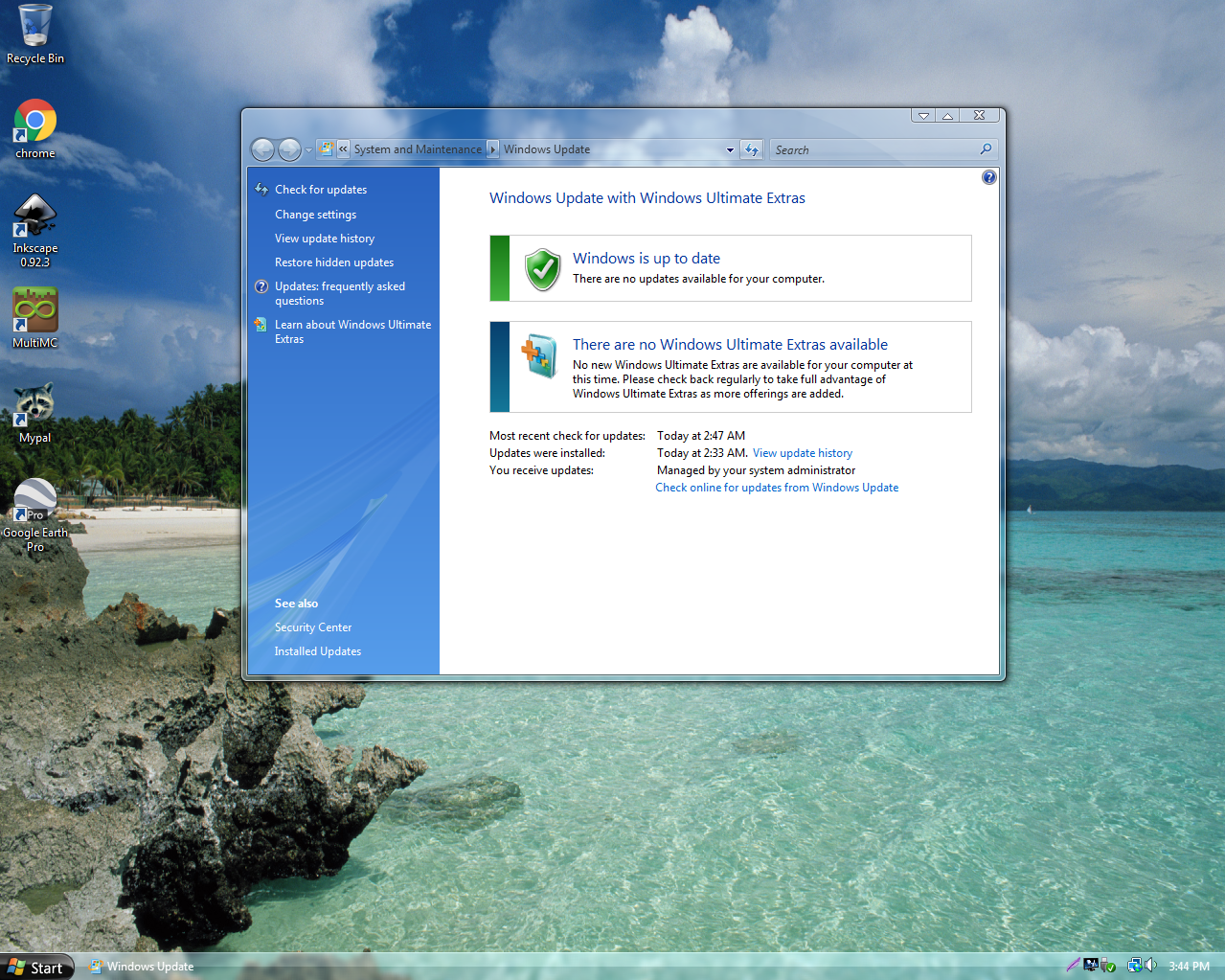This screenshot has width=1225, height=980.
Task: Open Change settings in the sidebar
Action: point(315,215)
